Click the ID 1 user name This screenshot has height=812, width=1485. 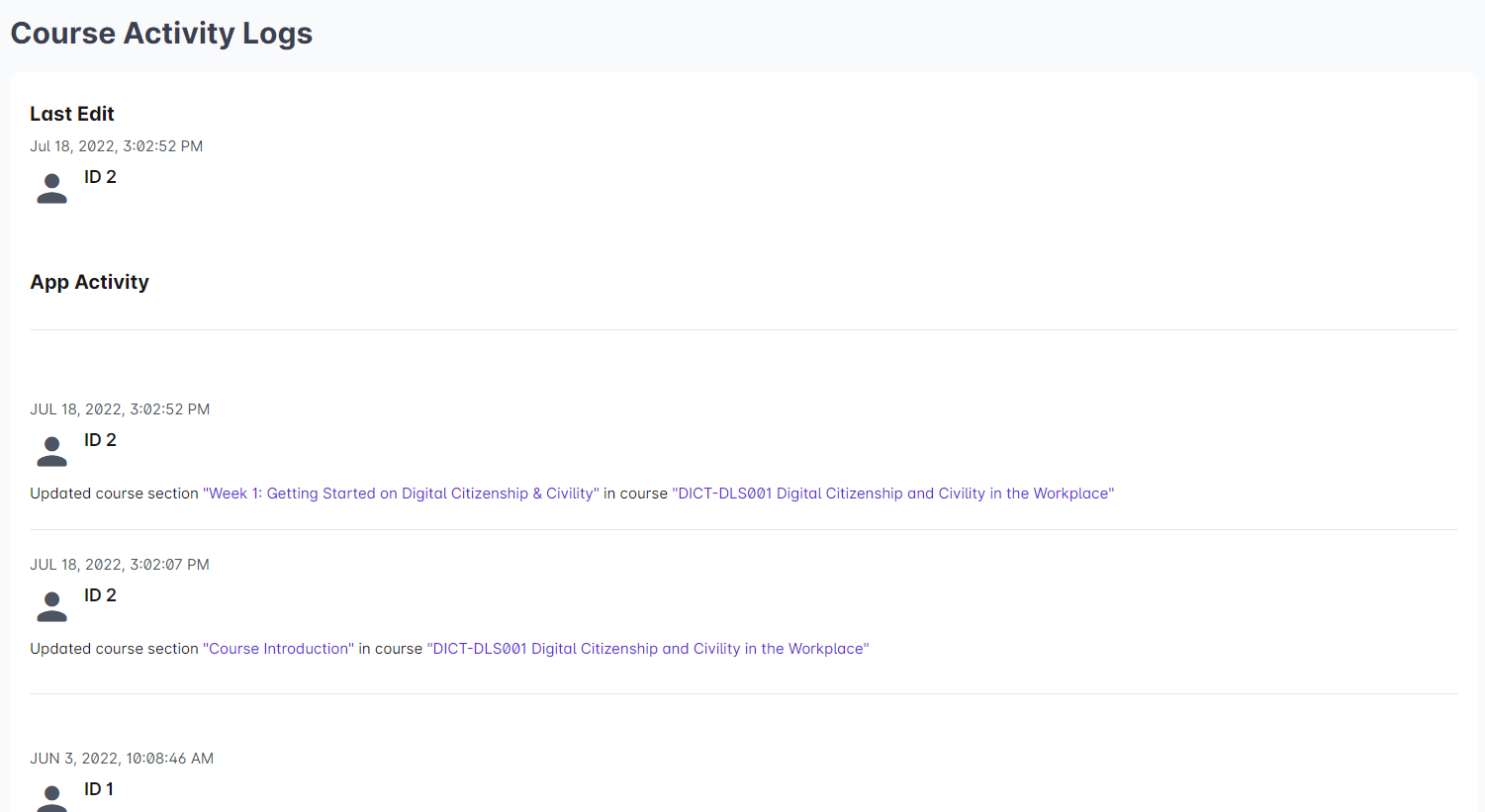pyautogui.click(x=99, y=789)
